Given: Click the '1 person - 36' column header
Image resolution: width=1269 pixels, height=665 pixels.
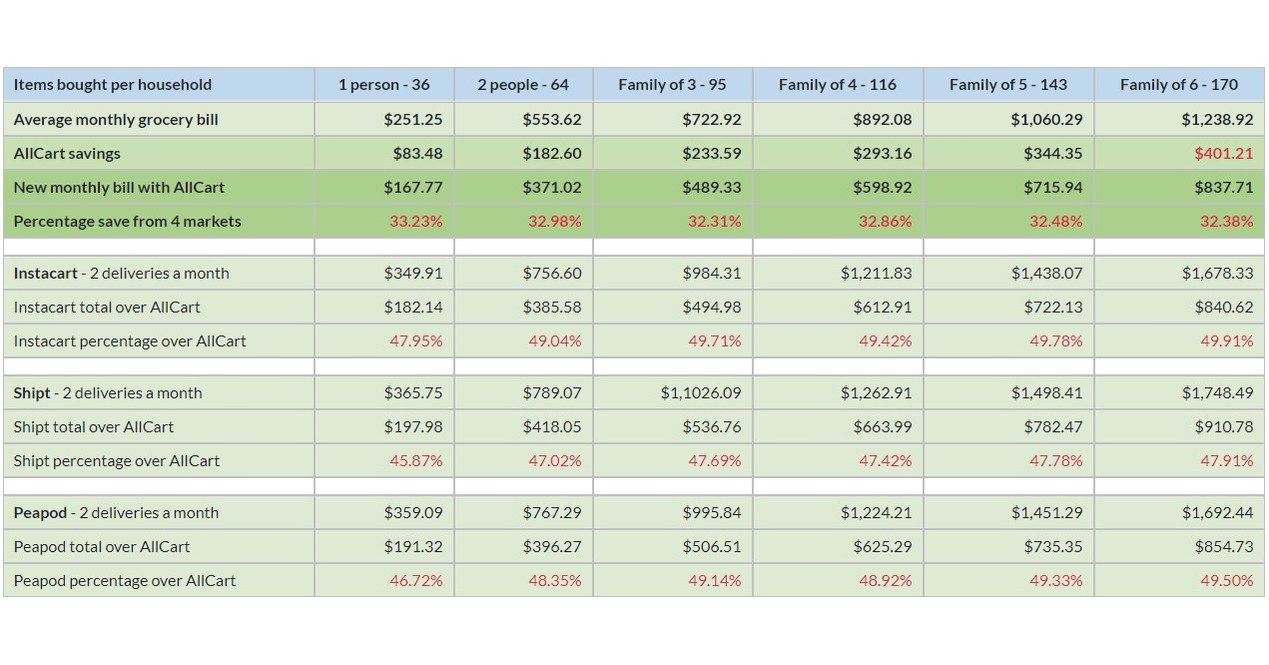Looking at the screenshot, I should coord(384,85).
